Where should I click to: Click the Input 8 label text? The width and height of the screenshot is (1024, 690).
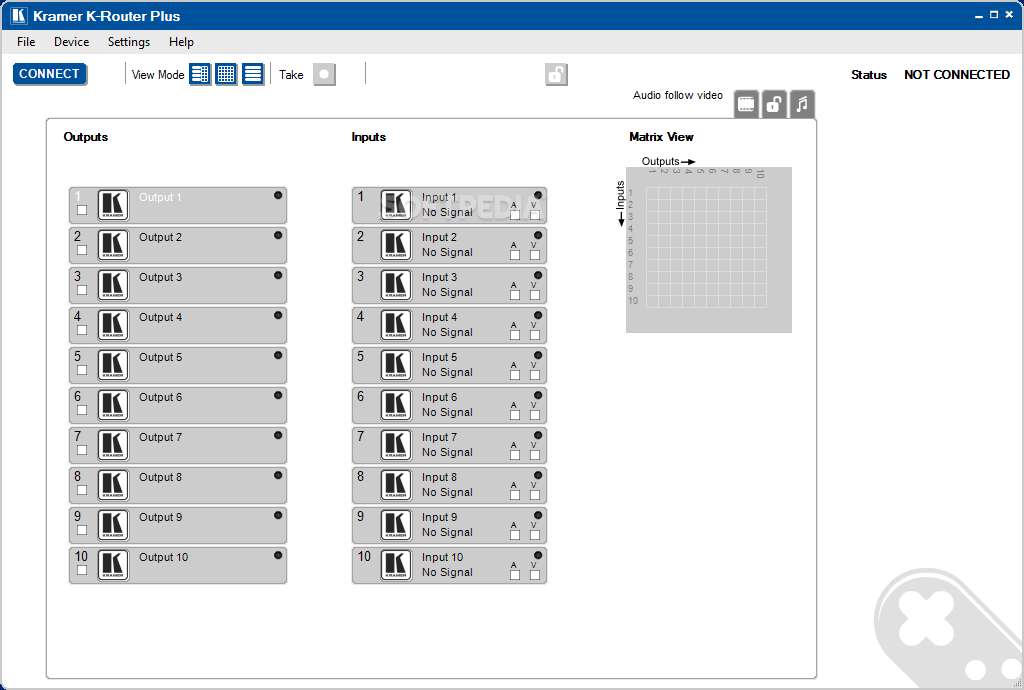click(x=440, y=477)
